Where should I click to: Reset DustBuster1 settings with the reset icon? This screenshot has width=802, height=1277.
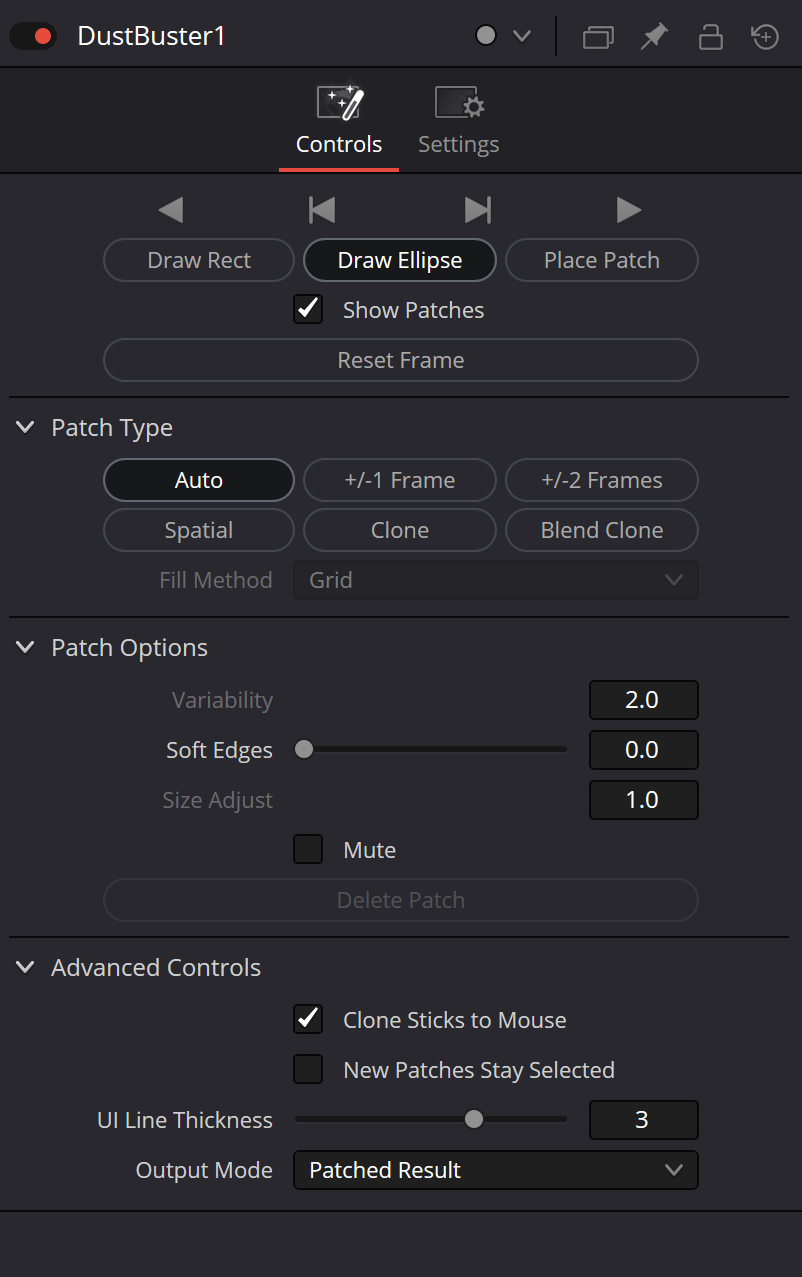click(765, 37)
